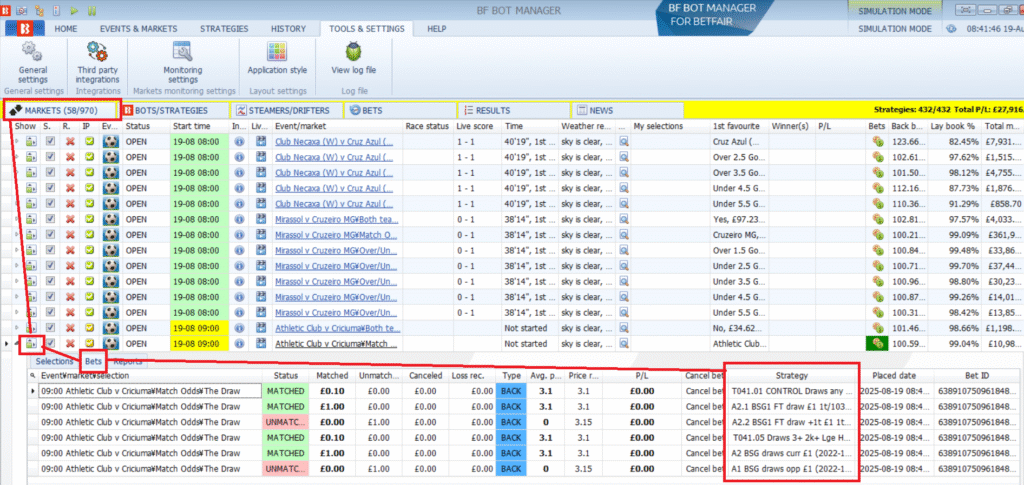
Task: Open the blue B application menu
Action: 25,29
